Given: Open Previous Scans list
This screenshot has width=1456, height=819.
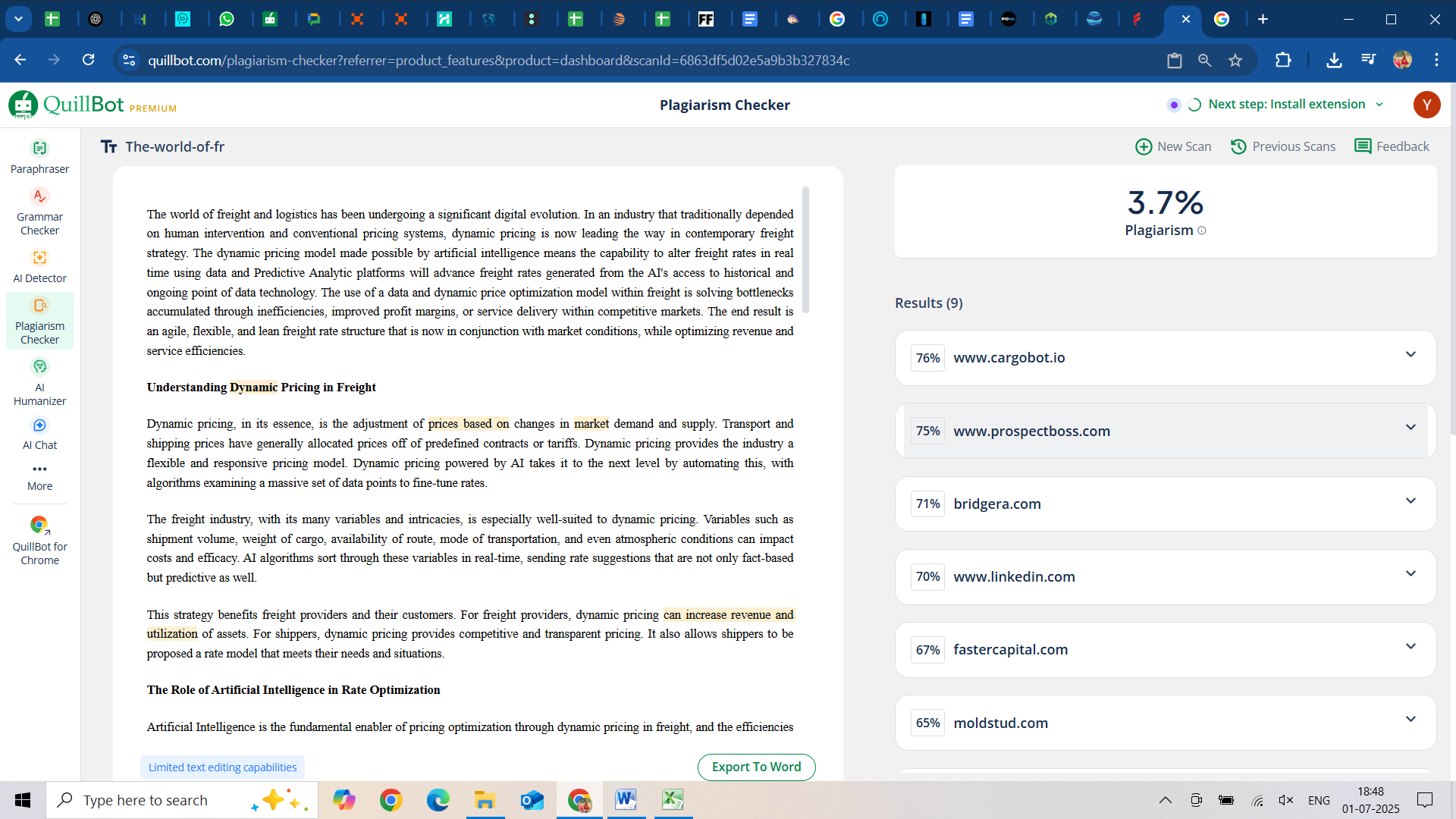Looking at the screenshot, I should point(1282,146).
